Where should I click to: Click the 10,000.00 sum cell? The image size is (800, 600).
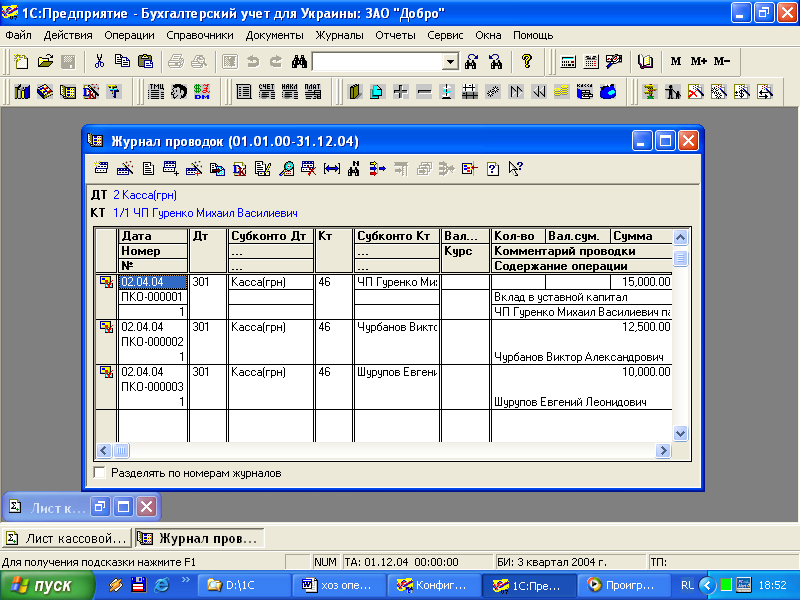[x=641, y=371]
